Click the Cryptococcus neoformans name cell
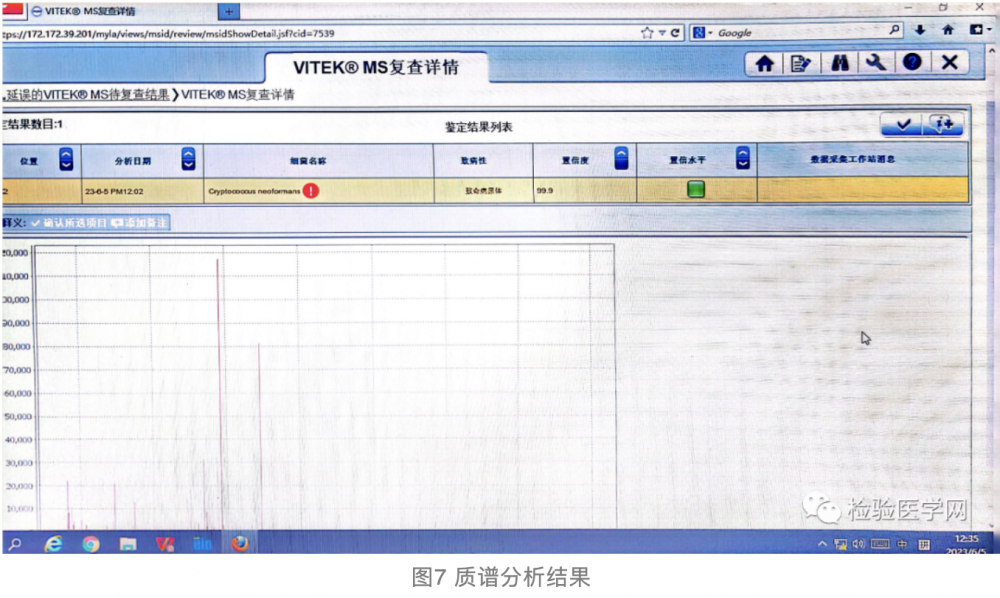1000x598 pixels. click(318, 191)
